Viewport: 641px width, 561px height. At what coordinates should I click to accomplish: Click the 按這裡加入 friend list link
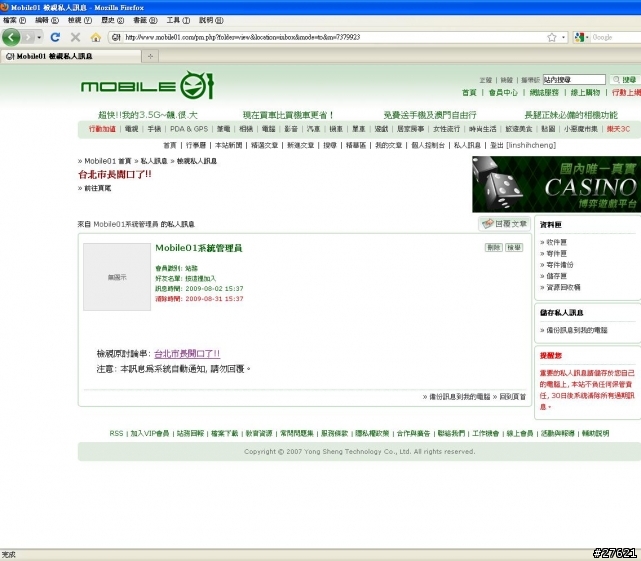pyautogui.click(x=200, y=278)
